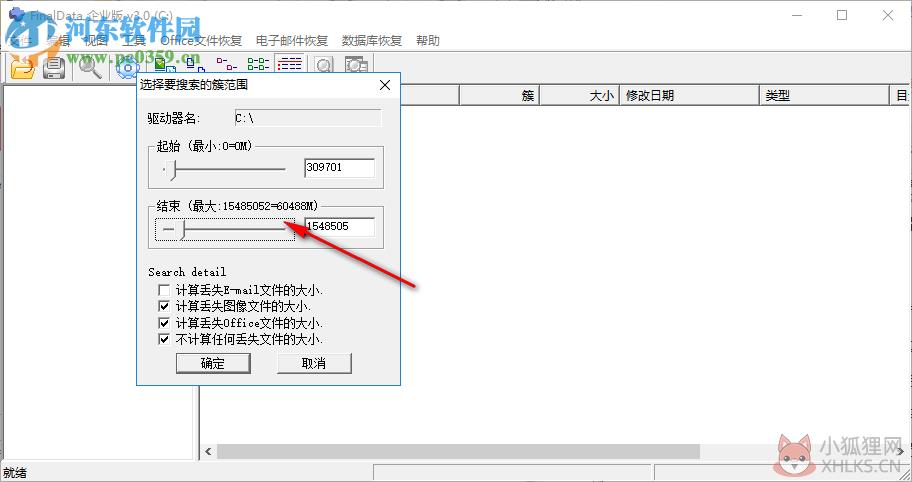This screenshot has height=482, width=912.
Task: Open the 帮助 menu
Action: click(428, 41)
